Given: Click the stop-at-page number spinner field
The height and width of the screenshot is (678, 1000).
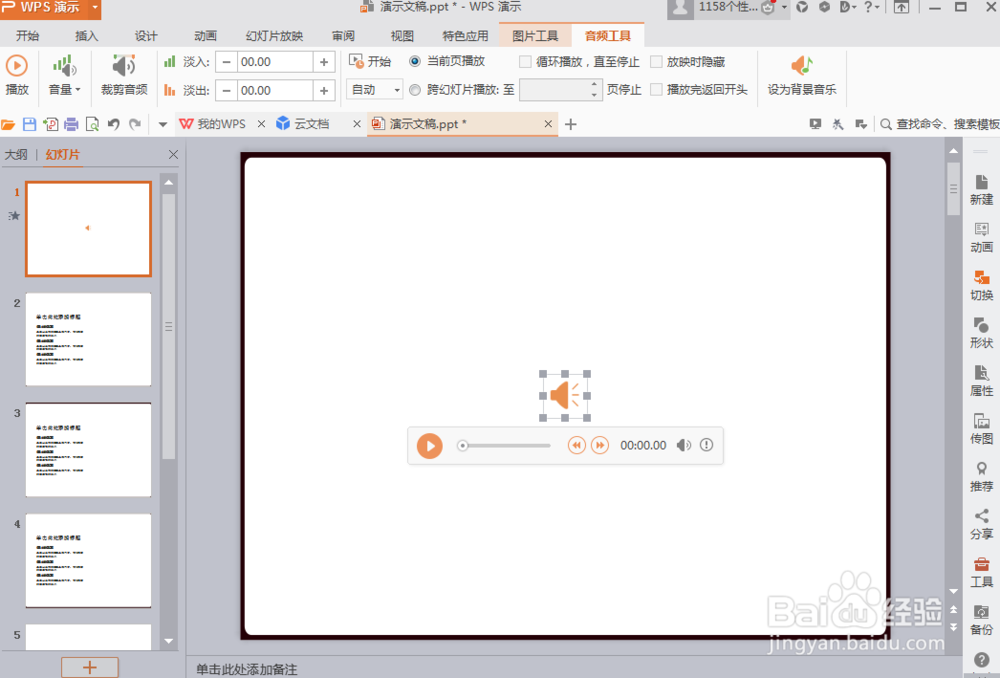Looking at the screenshot, I should (561, 89).
